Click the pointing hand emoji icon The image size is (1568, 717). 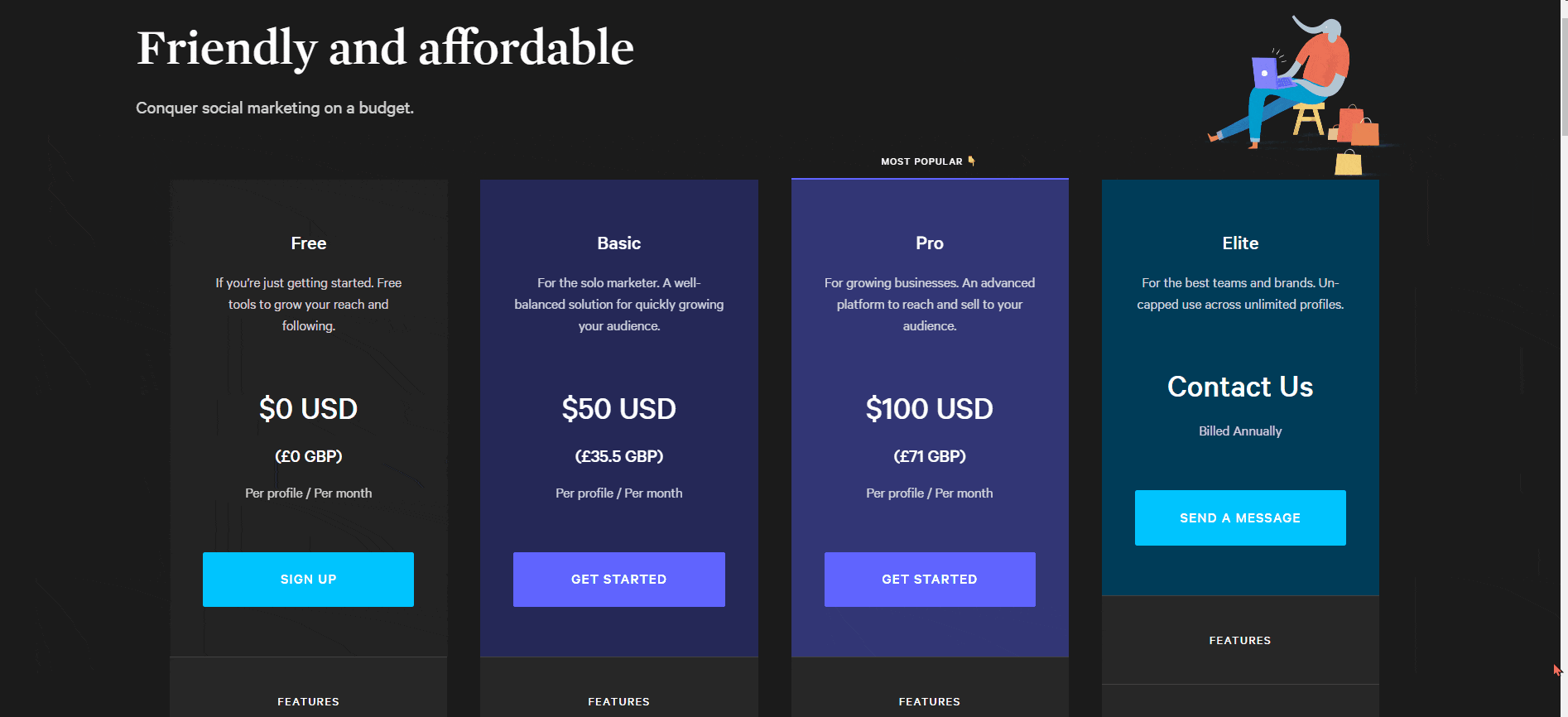point(972,161)
